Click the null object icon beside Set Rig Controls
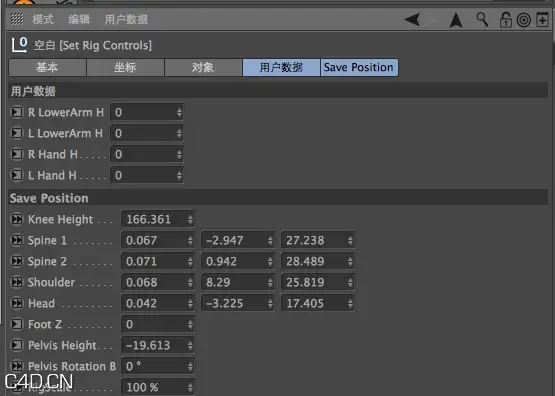This screenshot has width=555, height=396. (19, 45)
